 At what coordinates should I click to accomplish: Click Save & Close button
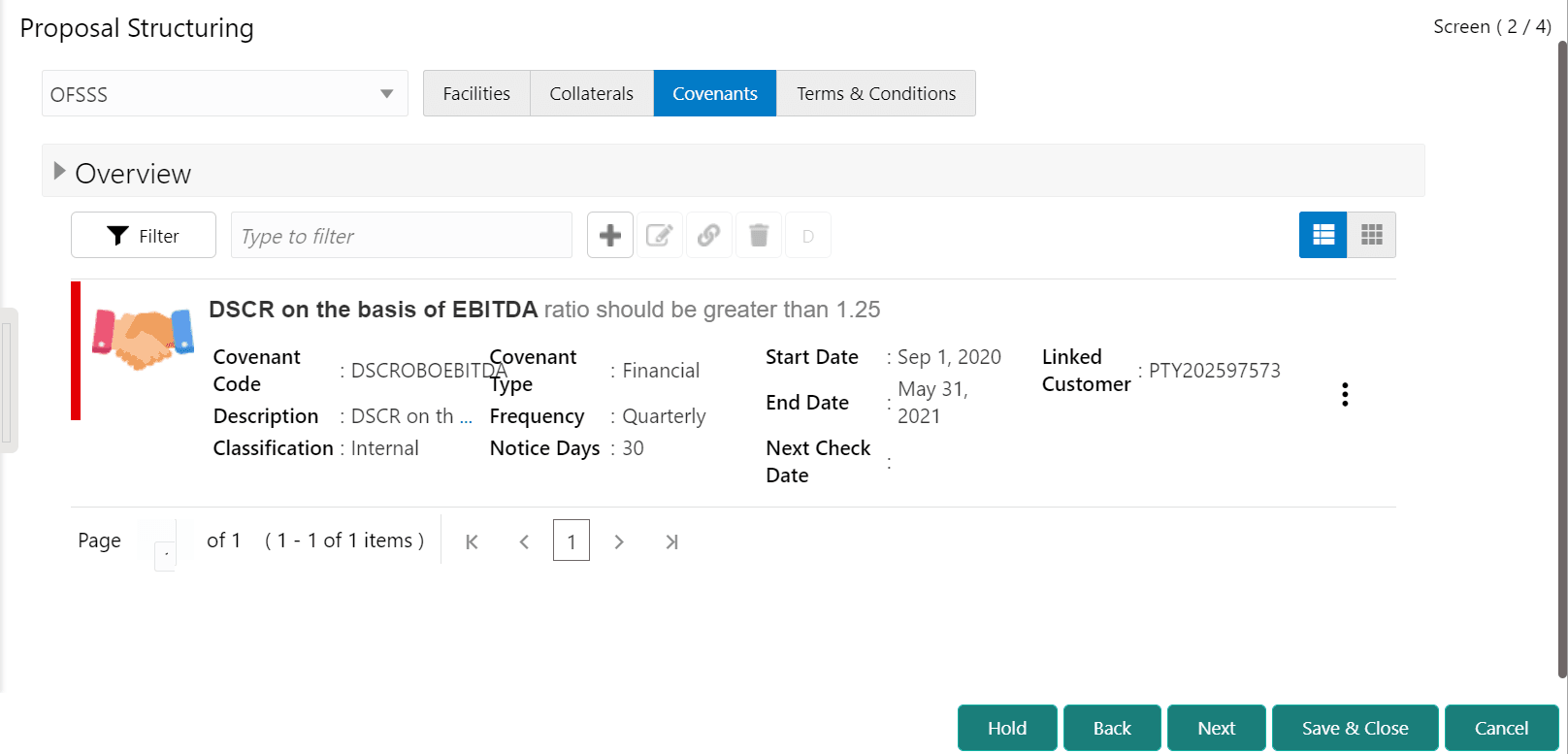click(x=1356, y=728)
